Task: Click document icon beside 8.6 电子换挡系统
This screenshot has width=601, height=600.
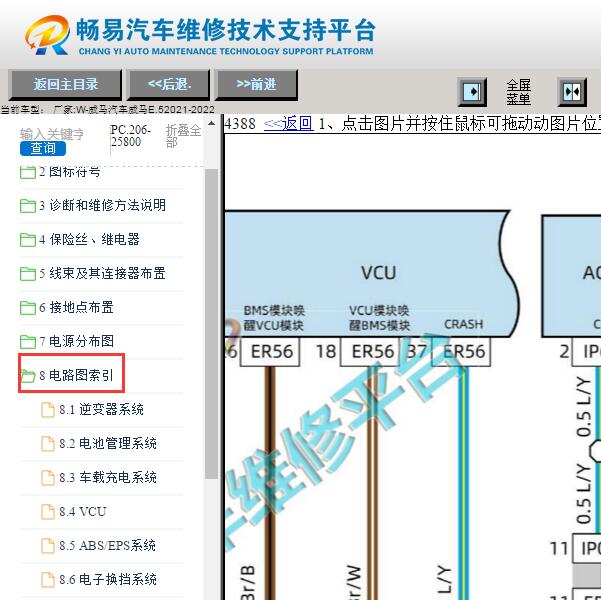Action: 48,579
